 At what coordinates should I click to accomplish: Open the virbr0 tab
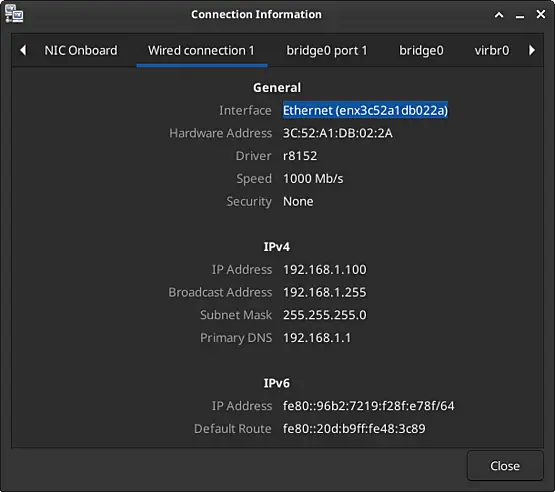(x=492, y=51)
